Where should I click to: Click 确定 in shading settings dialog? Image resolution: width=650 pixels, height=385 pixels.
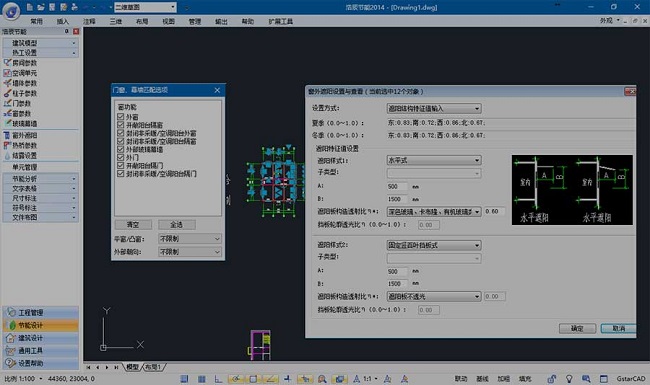(577, 328)
